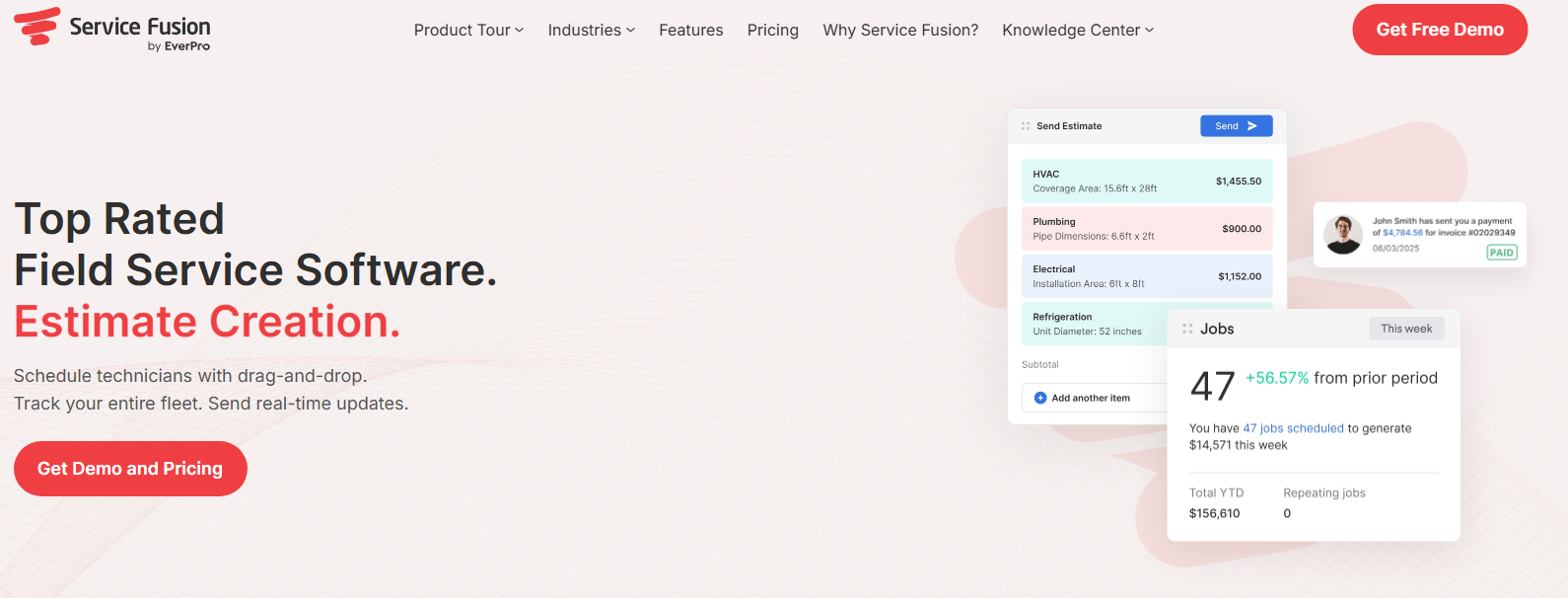Screen dimensions: 1568x598
Task: Click the Subtotal label in estimate
Action: [x=1040, y=364]
